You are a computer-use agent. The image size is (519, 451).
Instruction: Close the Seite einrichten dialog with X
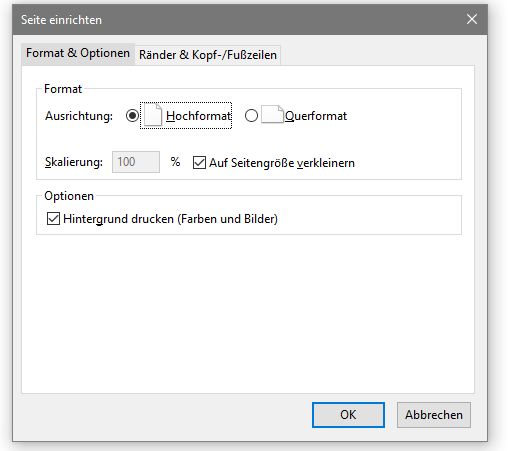472,19
